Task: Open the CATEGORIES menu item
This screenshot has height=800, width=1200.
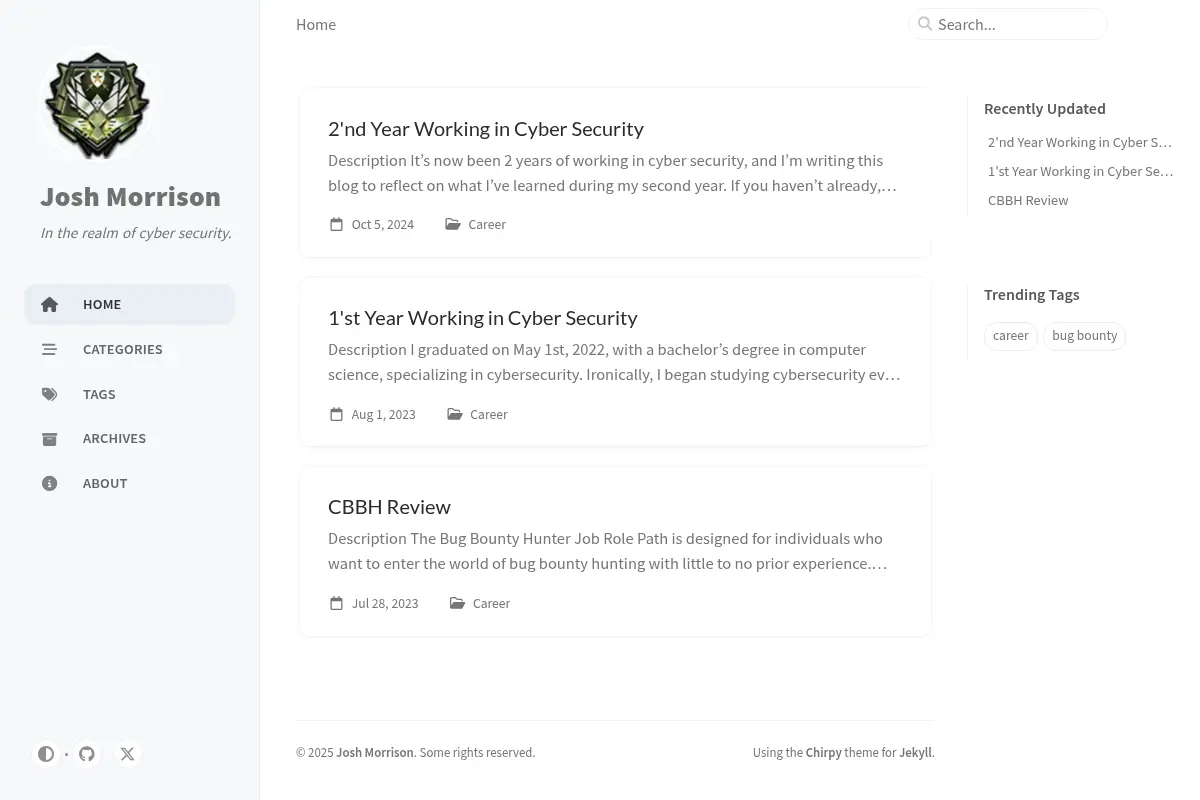Action: click(x=130, y=349)
